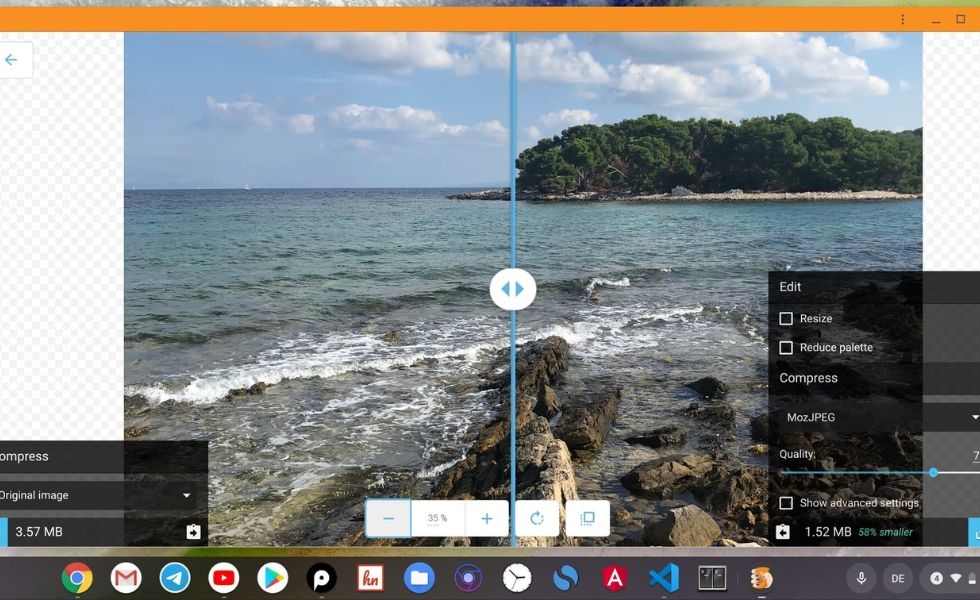This screenshot has width=980, height=600.
Task: Toggle the background view button
Action: click(x=588, y=518)
